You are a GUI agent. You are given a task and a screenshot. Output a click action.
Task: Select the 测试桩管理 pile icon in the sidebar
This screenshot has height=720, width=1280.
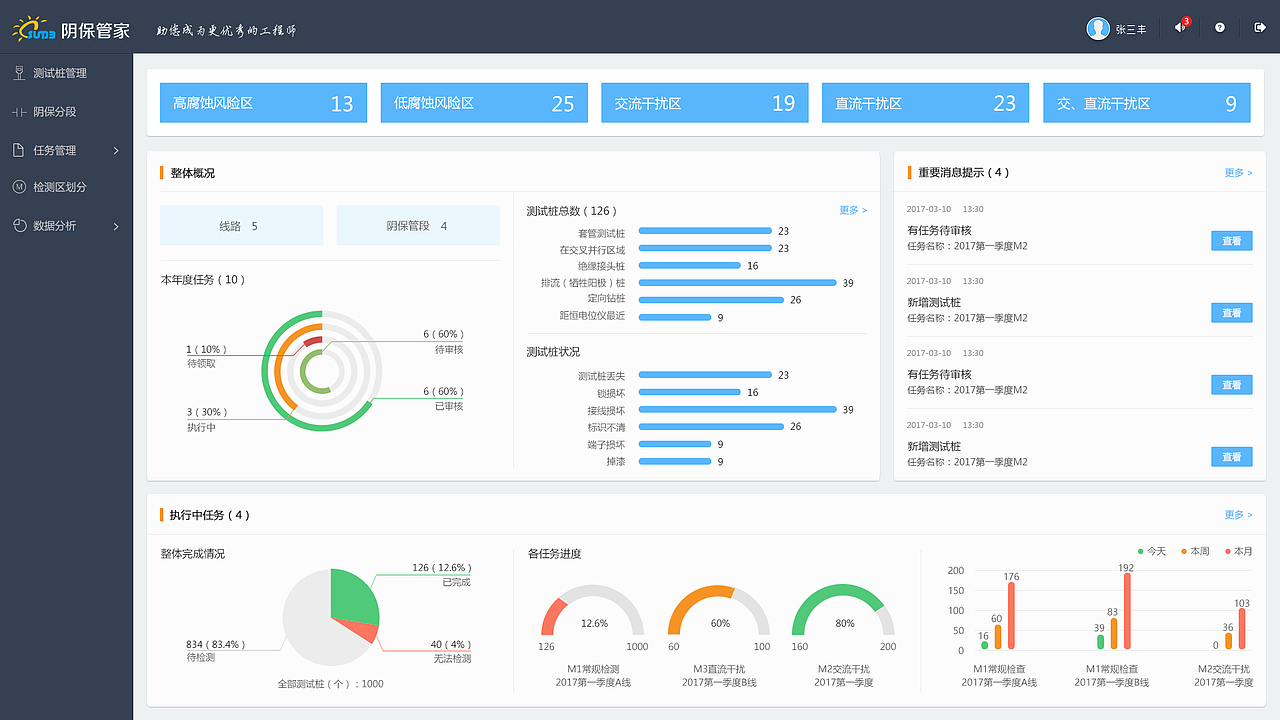pyautogui.click(x=17, y=72)
